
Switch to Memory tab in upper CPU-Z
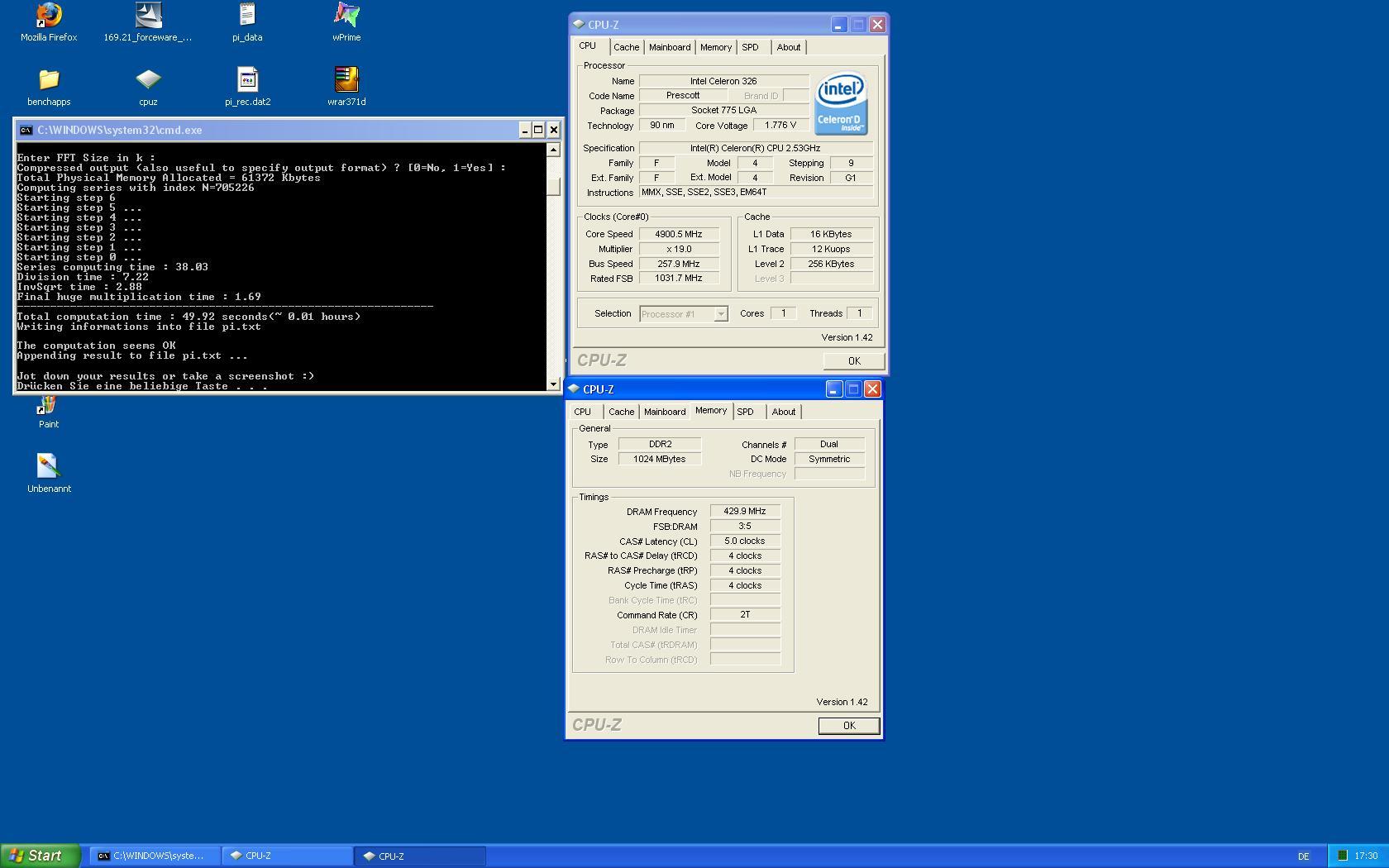[x=716, y=47]
